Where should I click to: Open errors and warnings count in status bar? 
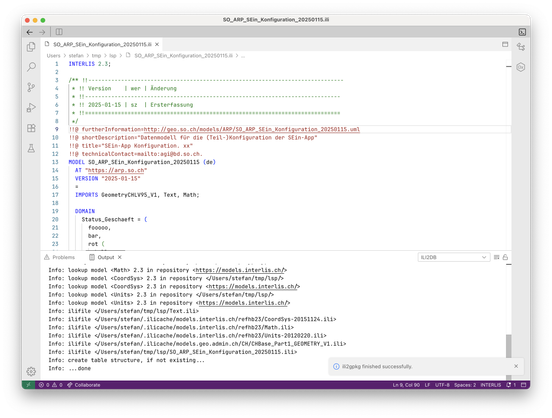(x=51, y=385)
